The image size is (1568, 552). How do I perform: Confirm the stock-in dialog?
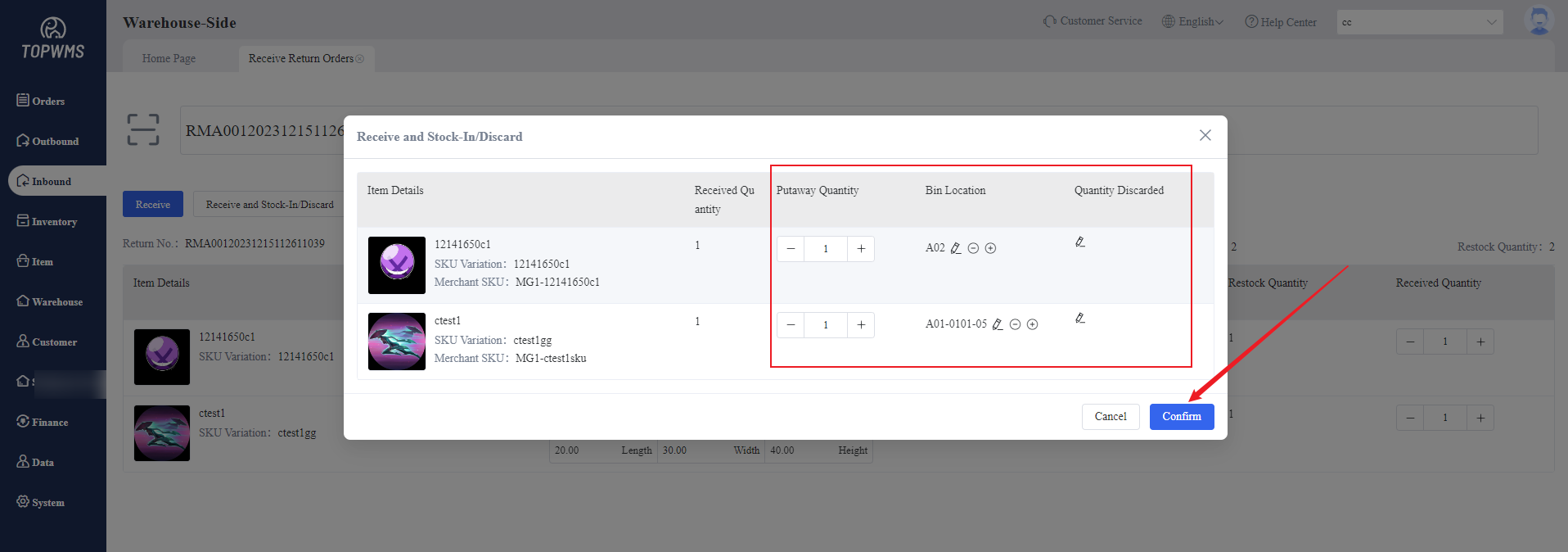click(1181, 417)
